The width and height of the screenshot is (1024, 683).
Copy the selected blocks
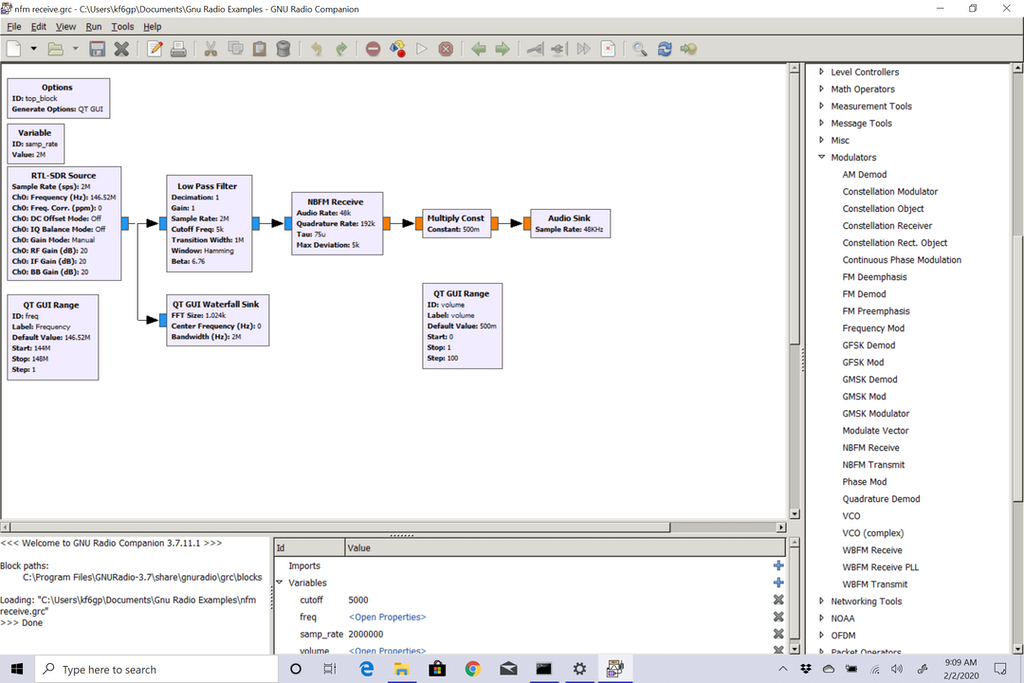[x=235, y=49]
